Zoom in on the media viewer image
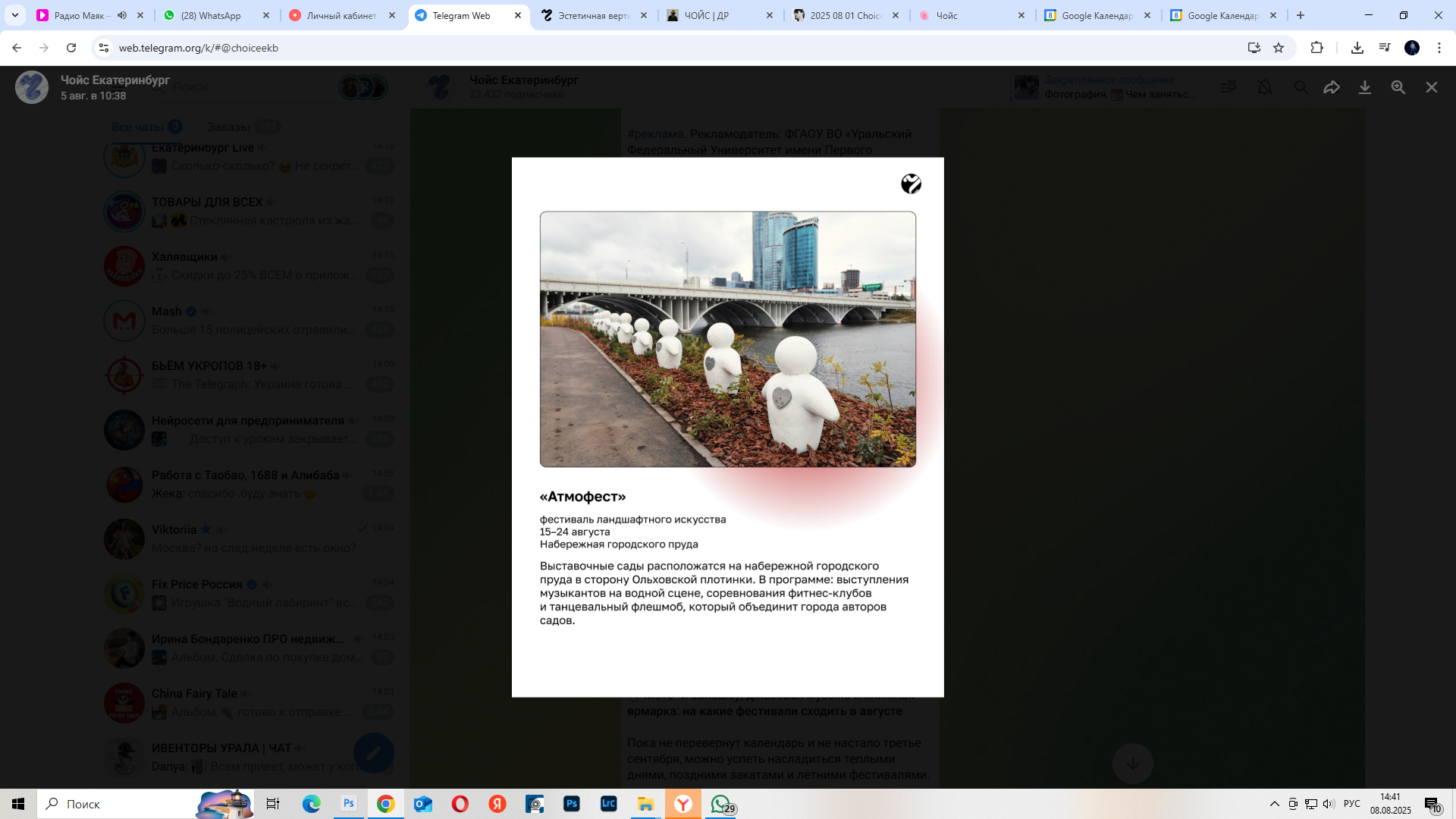Screen dimensions: 1456x819 [1398, 87]
